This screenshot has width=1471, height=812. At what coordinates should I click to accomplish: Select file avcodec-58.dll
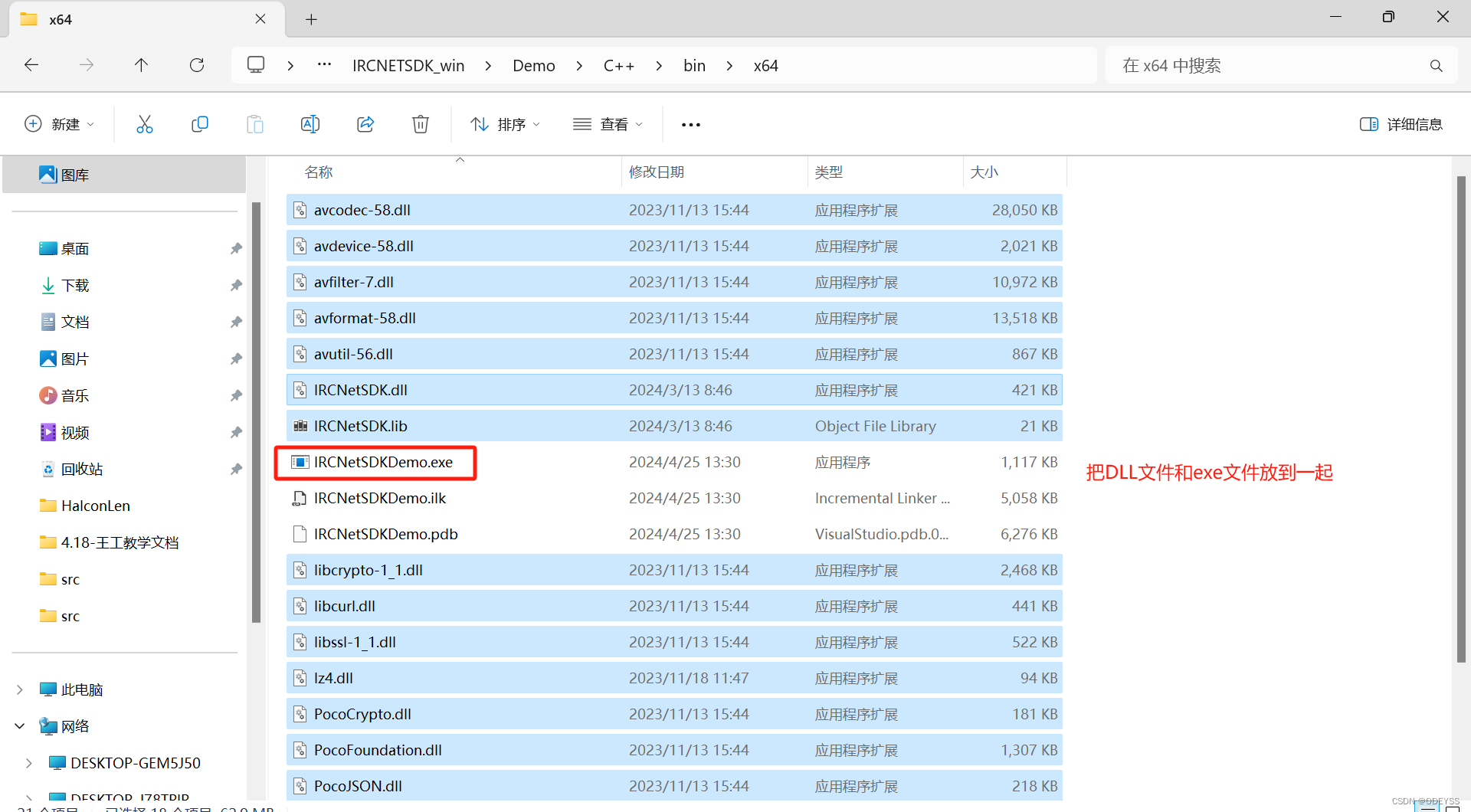pos(674,210)
